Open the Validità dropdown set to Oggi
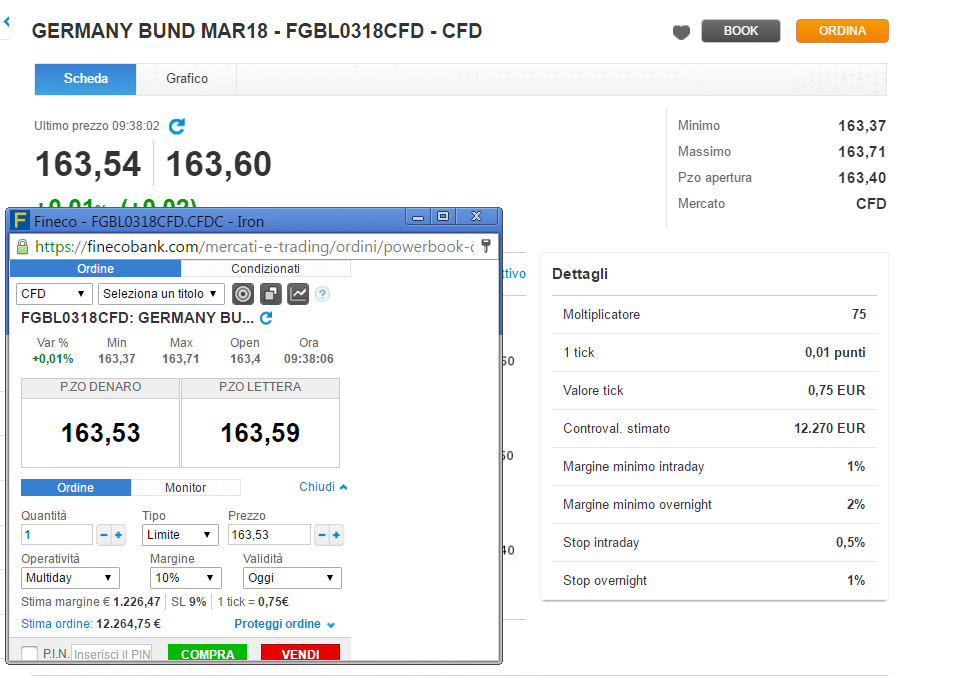The width and height of the screenshot is (957, 676). click(292, 578)
